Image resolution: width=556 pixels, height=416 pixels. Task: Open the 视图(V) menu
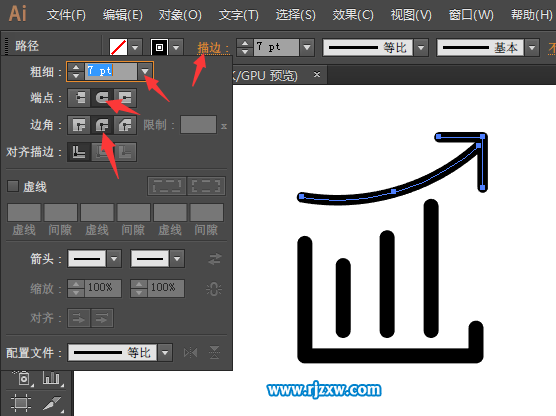coord(411,15)
